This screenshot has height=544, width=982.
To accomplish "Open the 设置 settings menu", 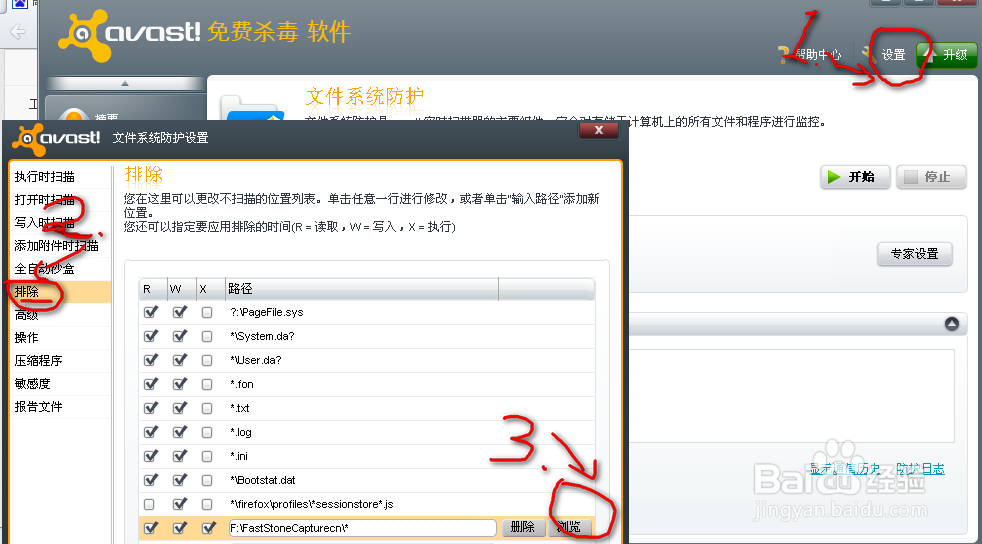I will (893, 55).
